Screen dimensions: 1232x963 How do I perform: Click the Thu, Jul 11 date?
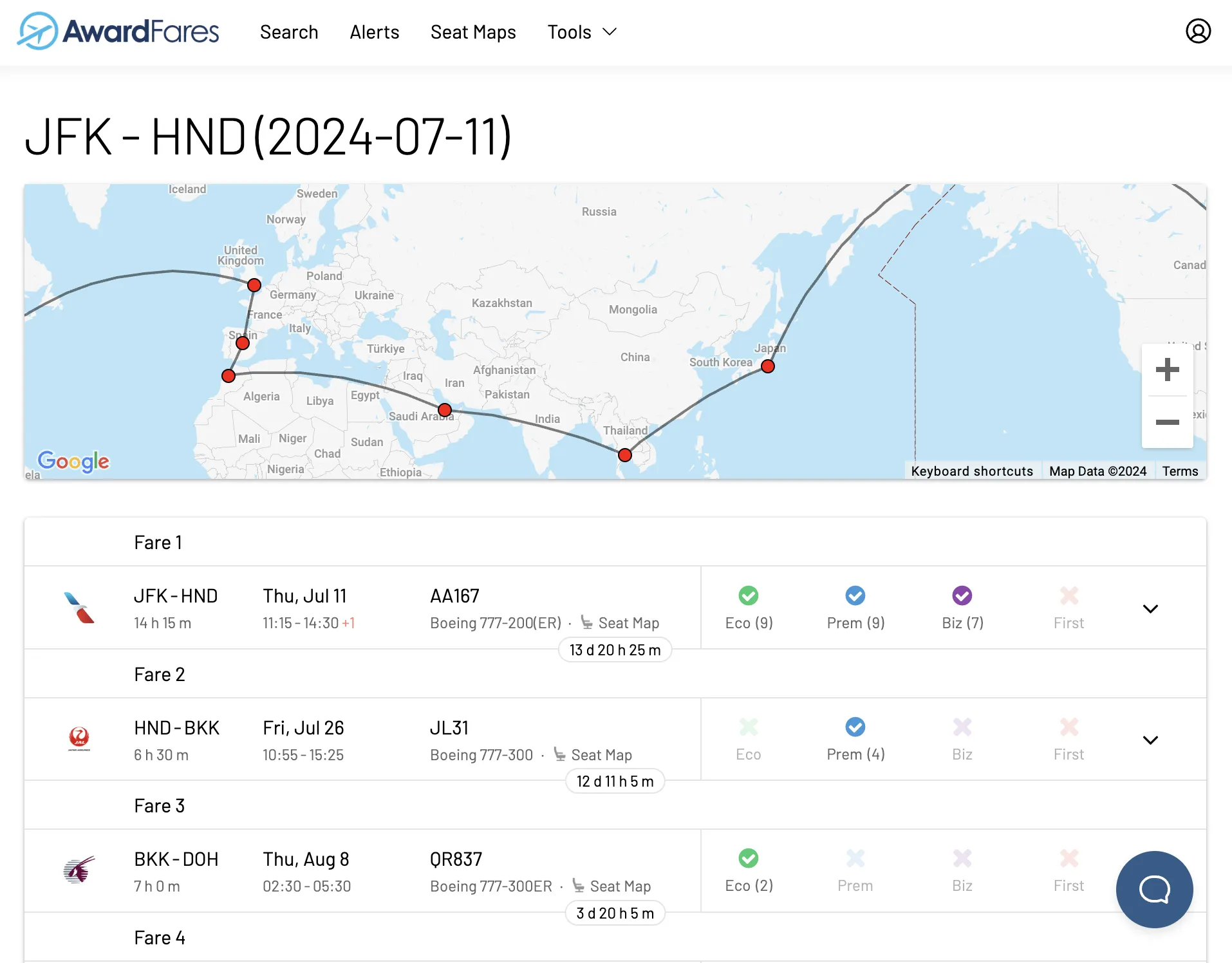pos(304,596)
